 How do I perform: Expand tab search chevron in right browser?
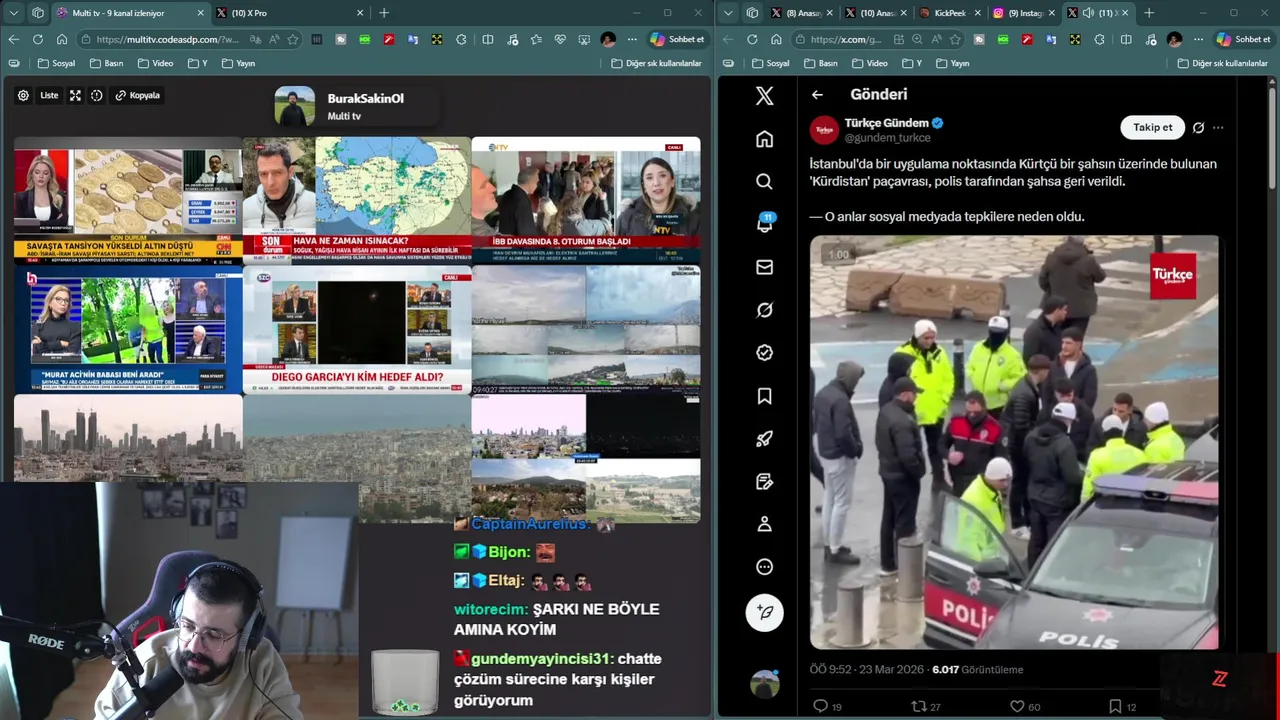coord(727,13)
